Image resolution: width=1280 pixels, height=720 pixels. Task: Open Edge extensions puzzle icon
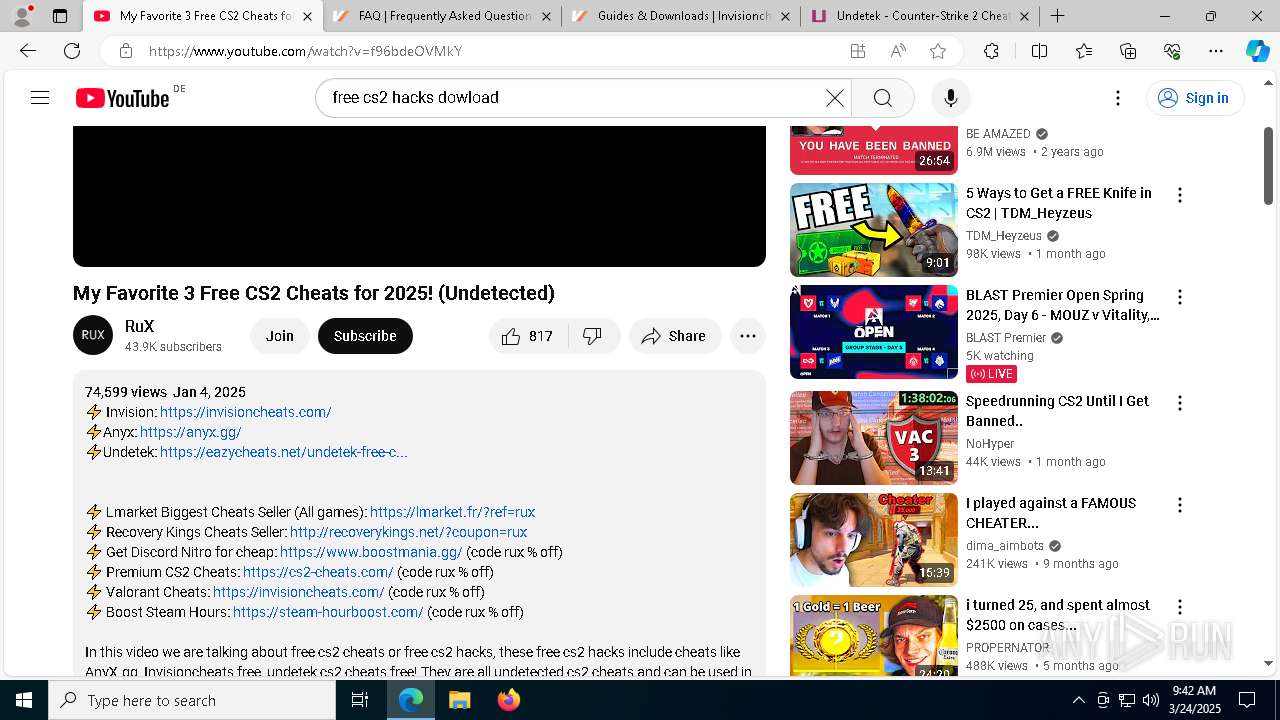991,51
